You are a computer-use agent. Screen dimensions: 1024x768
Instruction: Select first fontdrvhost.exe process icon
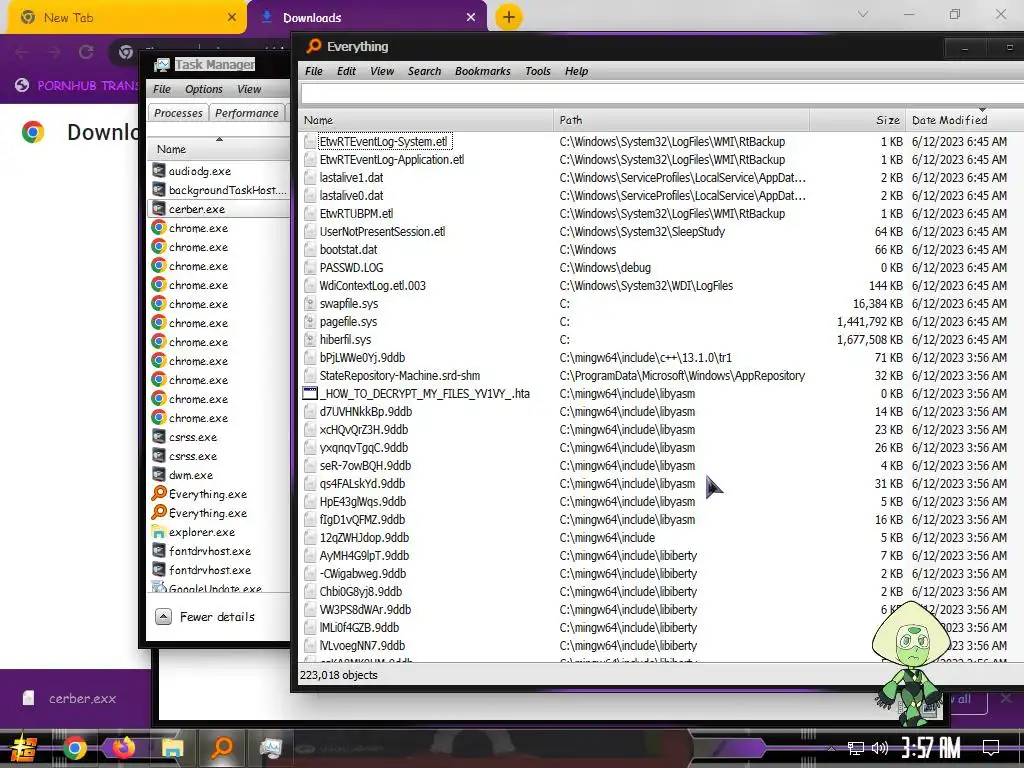pyautogui.click(x=159, y=551)
